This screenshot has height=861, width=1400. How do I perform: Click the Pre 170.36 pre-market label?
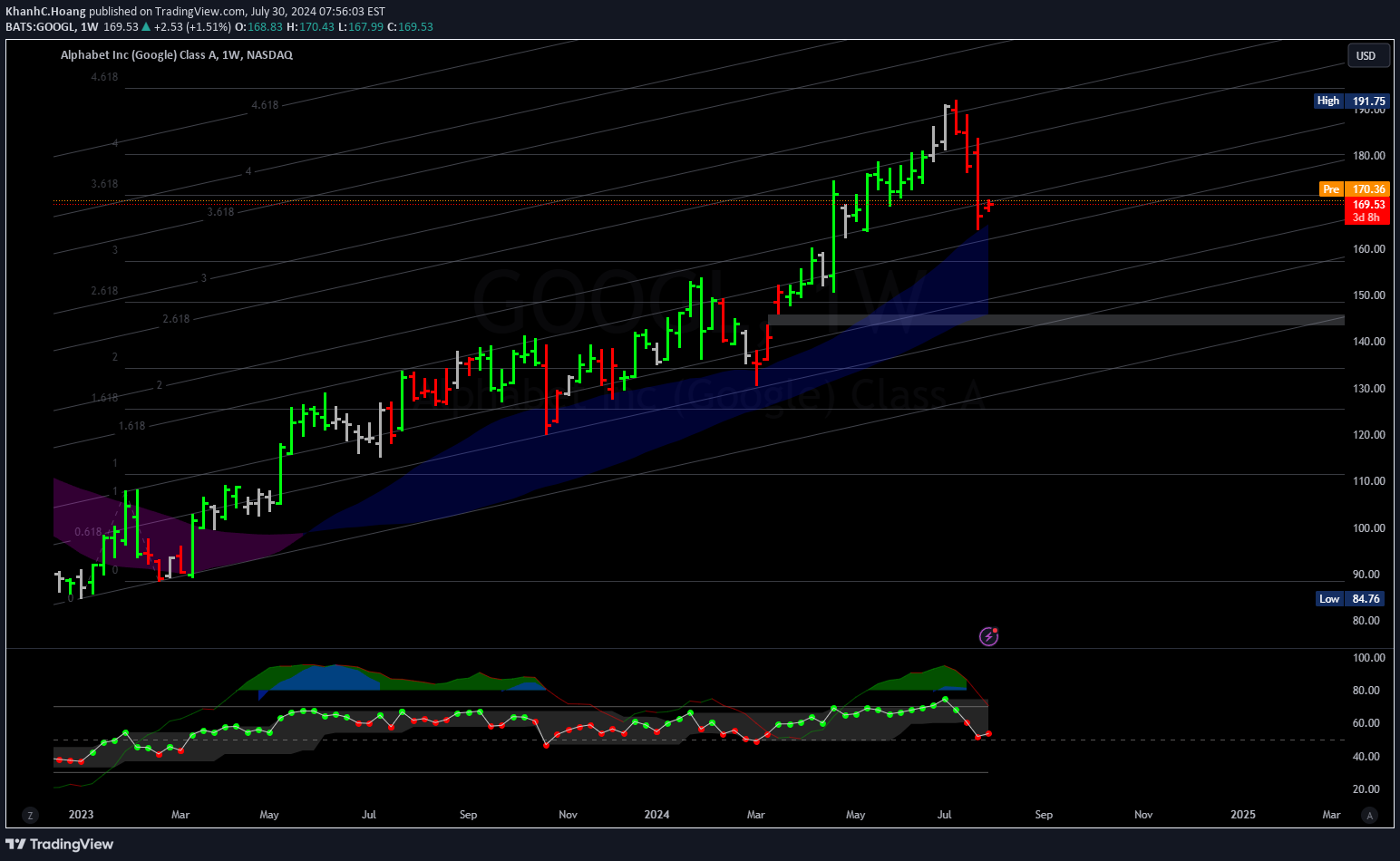pos(1354,189)
